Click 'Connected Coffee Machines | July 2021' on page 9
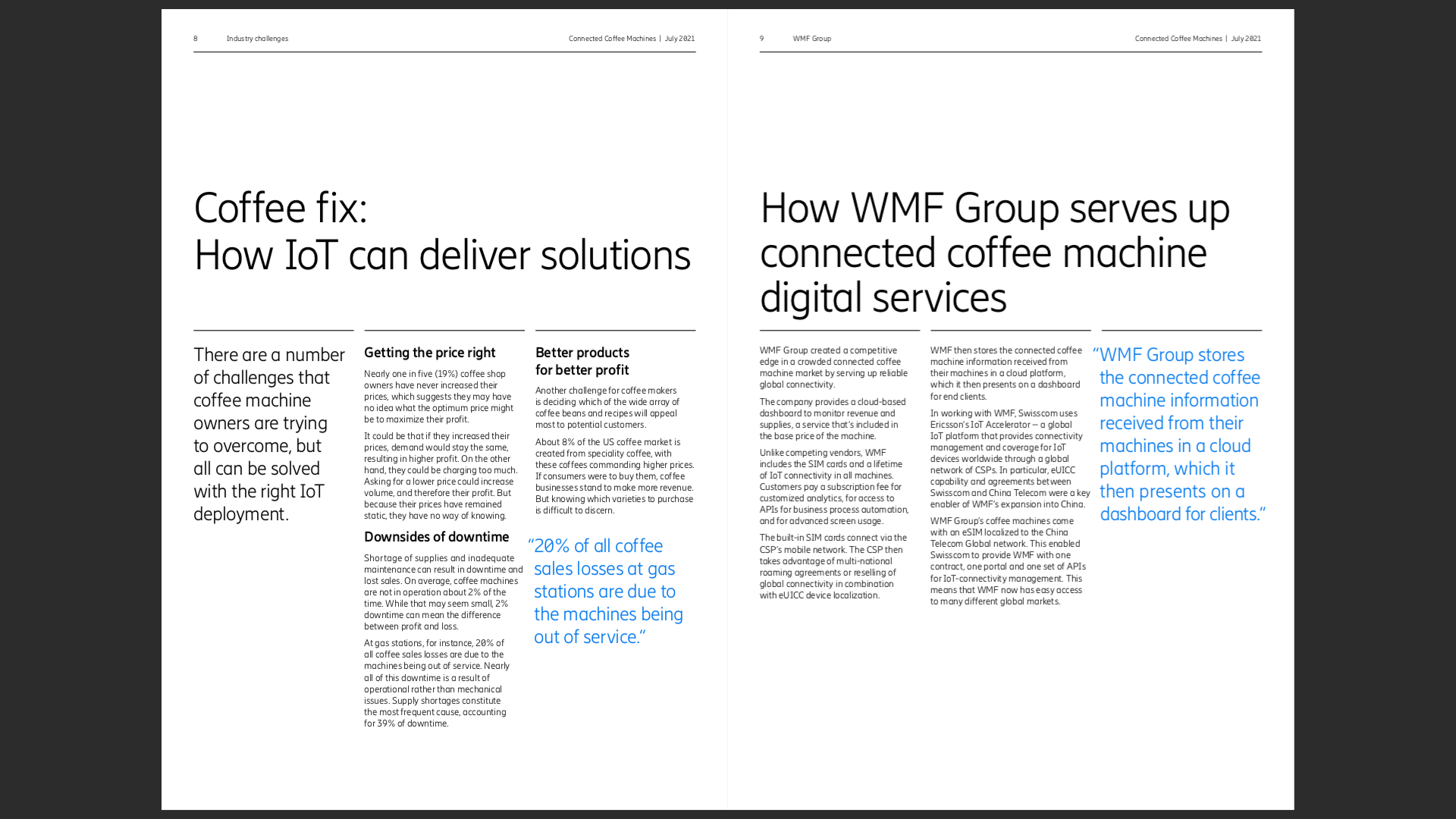 click(x=1198, y=39)
